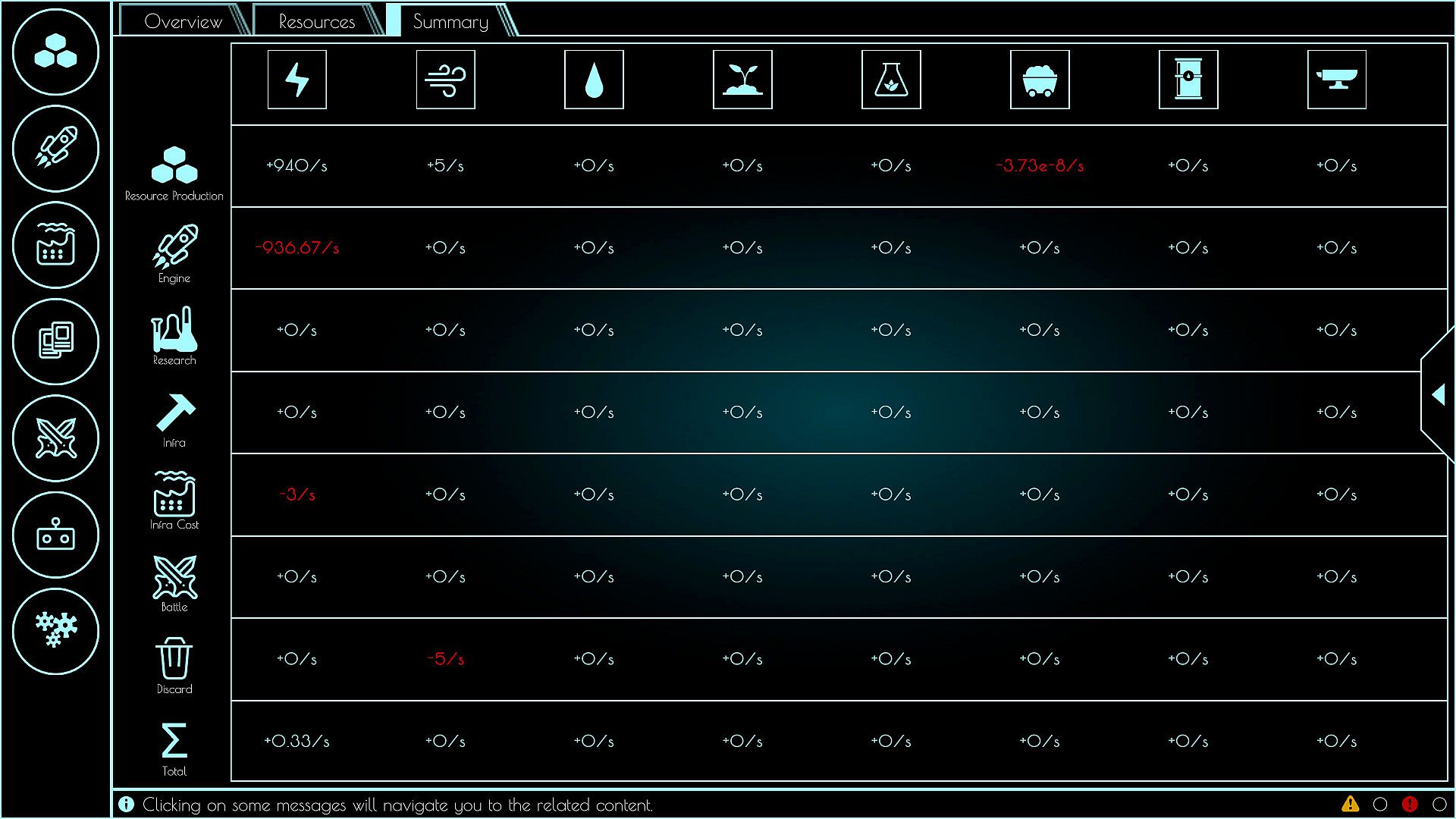The height and width of the screenshot is (819, 1456).
Task: Open the rocket Engine sidebar section
Action: [55, 149]
